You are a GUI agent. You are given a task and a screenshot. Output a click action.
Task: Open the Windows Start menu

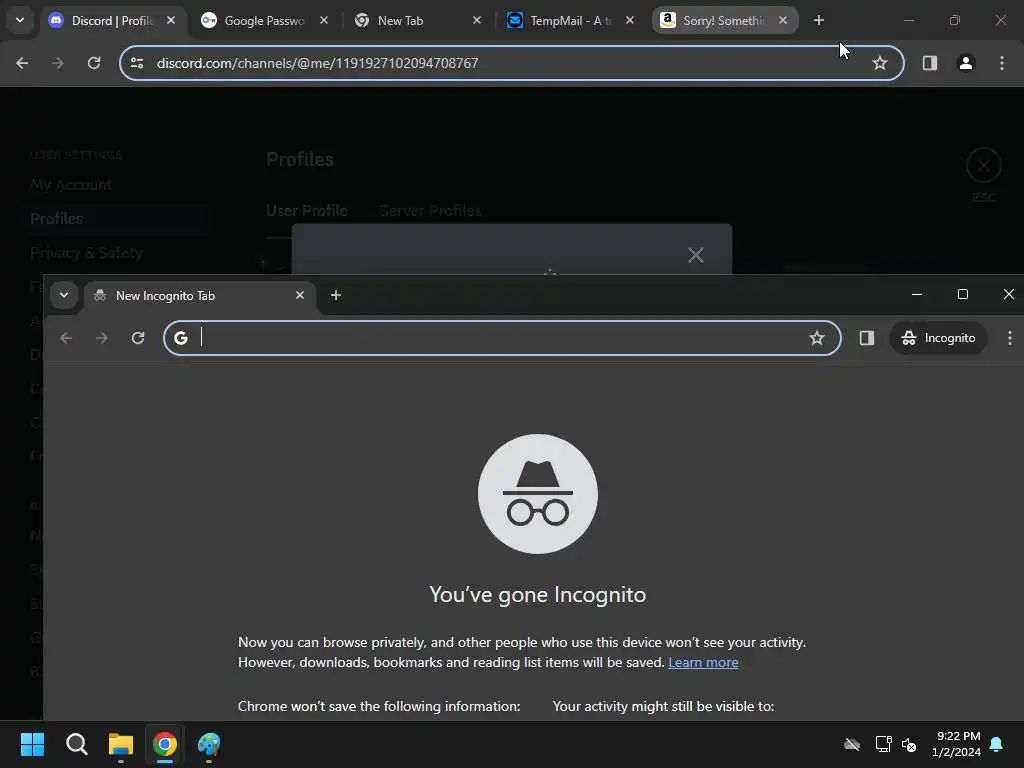coord(32,744)
